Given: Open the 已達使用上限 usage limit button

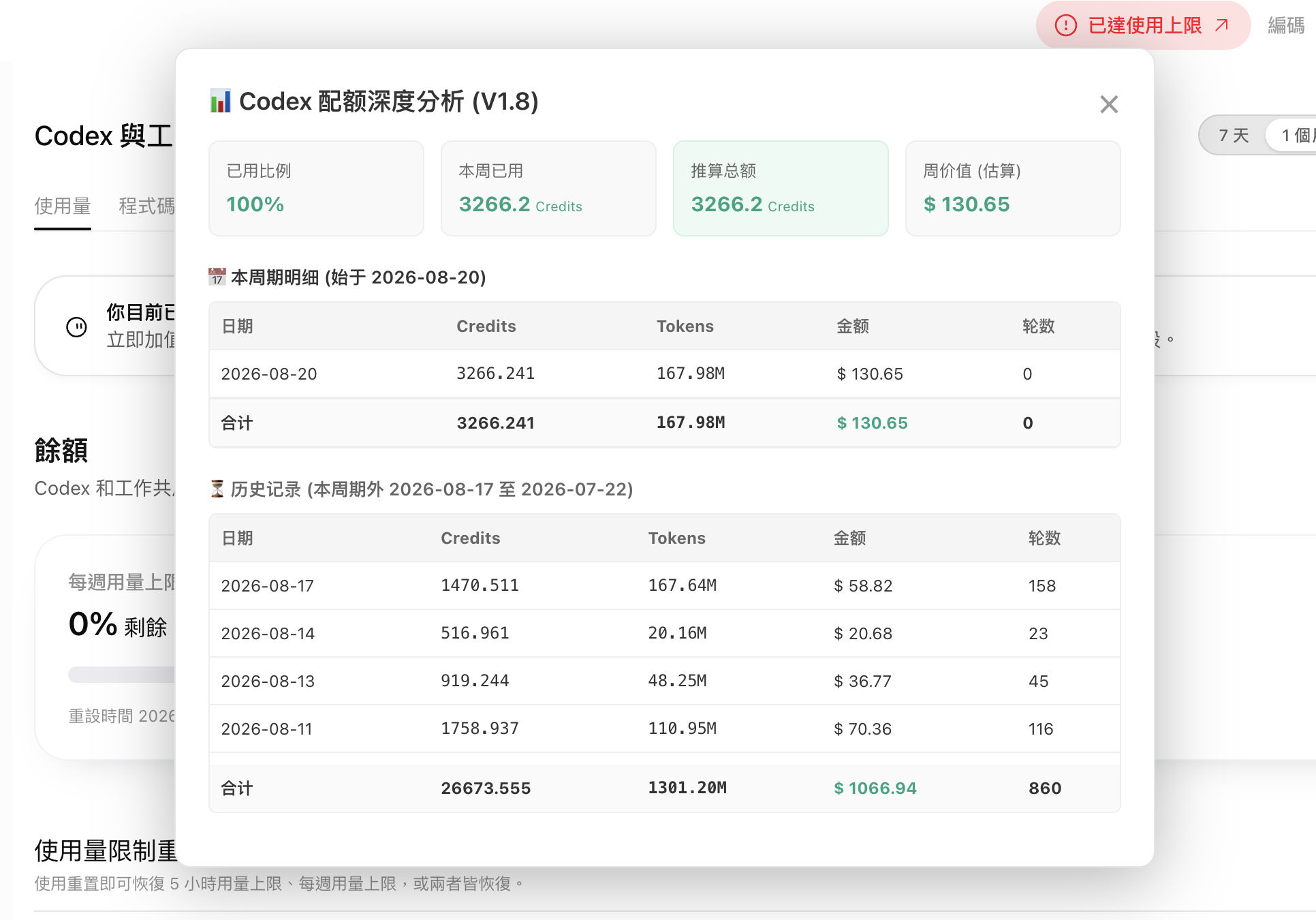Looking at the screenshot, I should 1143,26.
